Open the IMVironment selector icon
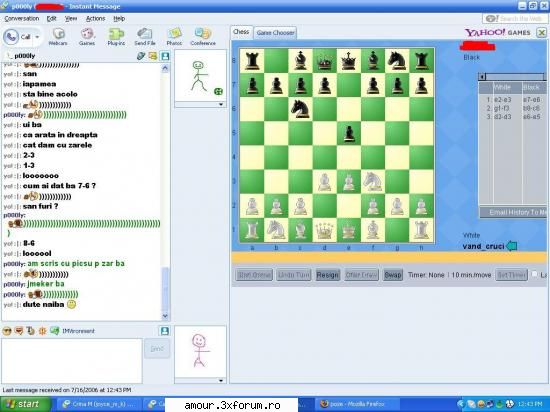Screen dimensions: 550x412 [x=54, y=331]
